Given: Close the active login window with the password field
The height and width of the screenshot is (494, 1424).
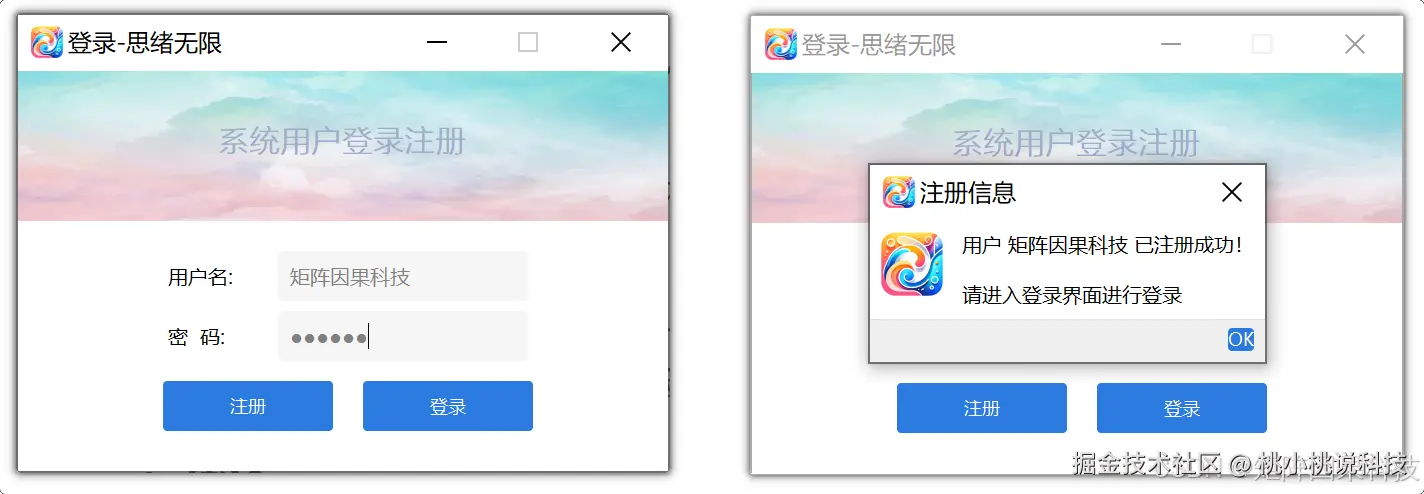Looking at the screenshot, I should 621,42.
